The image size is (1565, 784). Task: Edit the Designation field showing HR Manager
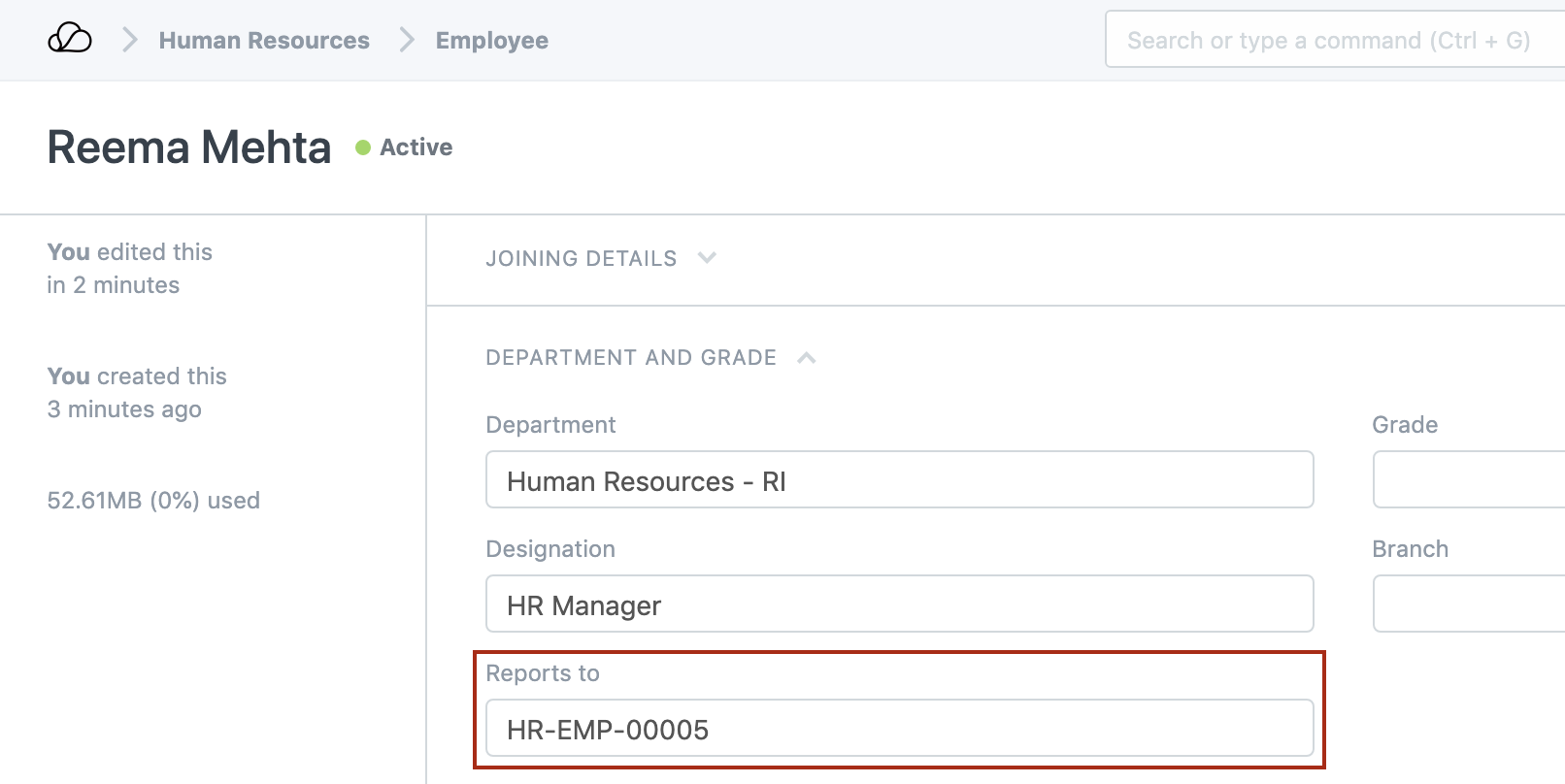tap(899, 604)
